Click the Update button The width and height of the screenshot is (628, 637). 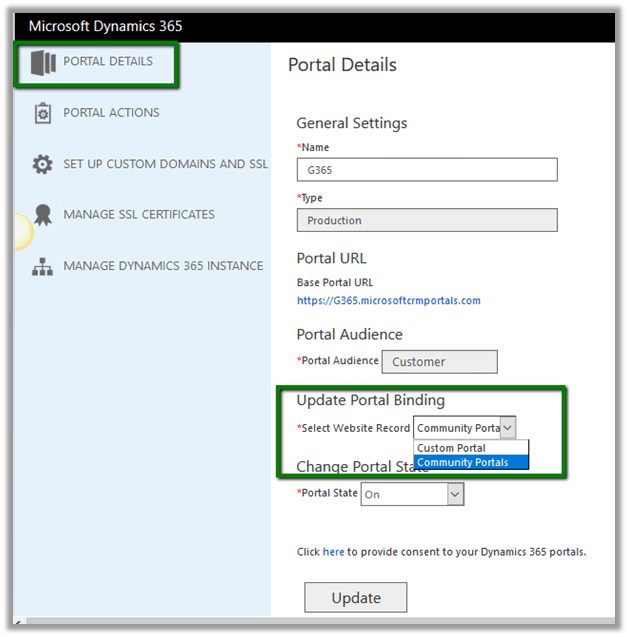[x=356, y=597]
